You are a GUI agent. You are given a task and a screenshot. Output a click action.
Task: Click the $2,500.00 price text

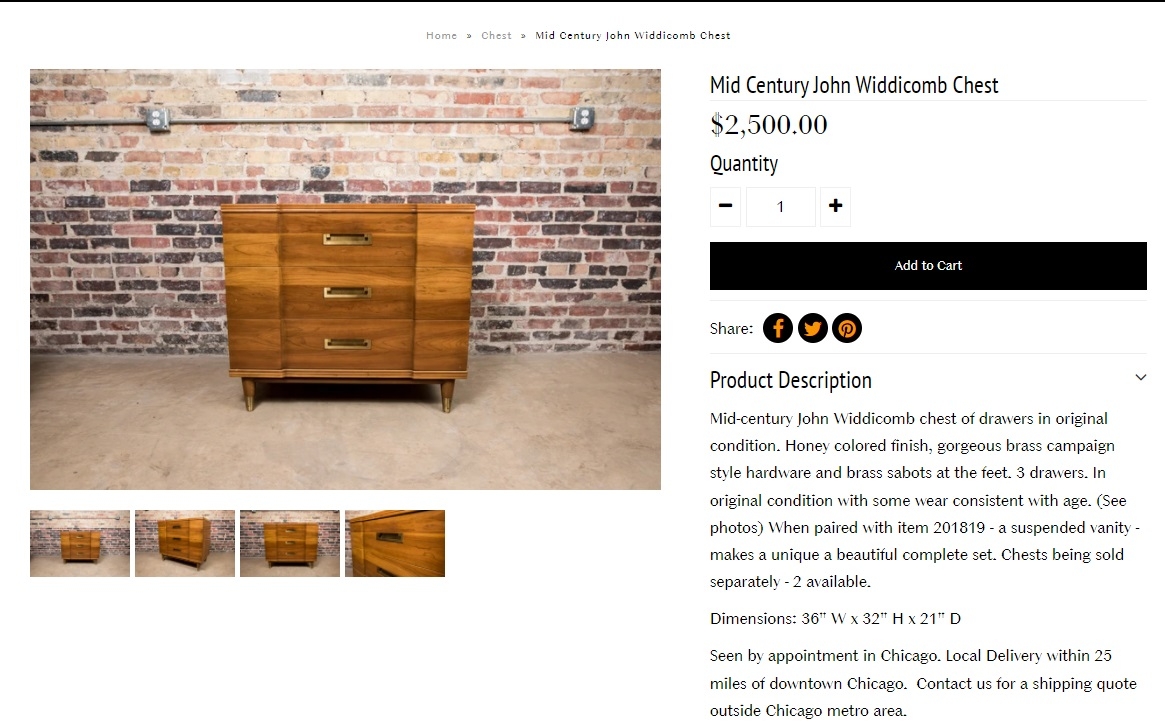[768, 125]
